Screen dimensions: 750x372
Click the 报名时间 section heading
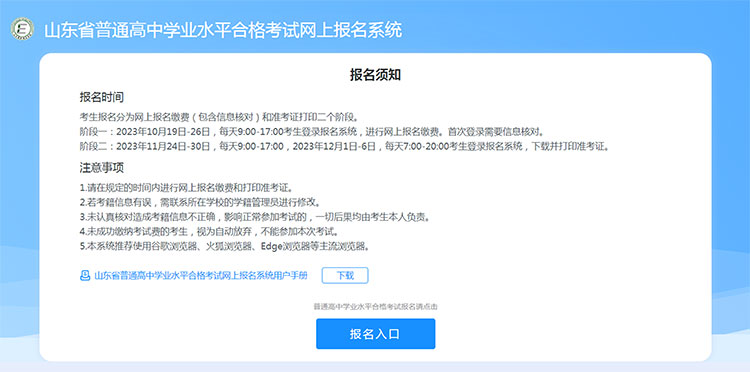102,98
